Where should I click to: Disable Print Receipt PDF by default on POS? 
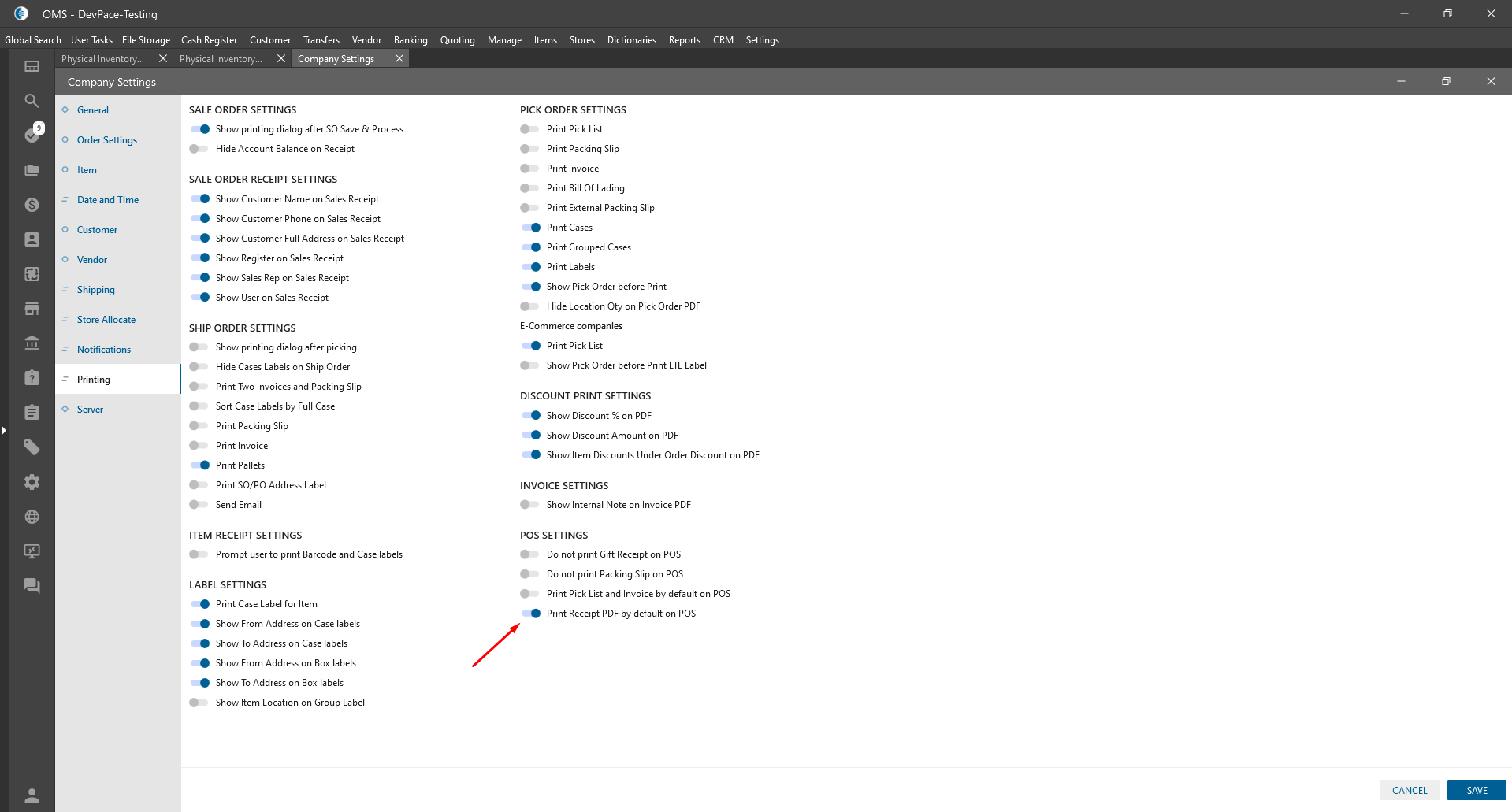(x=530, y=614)
